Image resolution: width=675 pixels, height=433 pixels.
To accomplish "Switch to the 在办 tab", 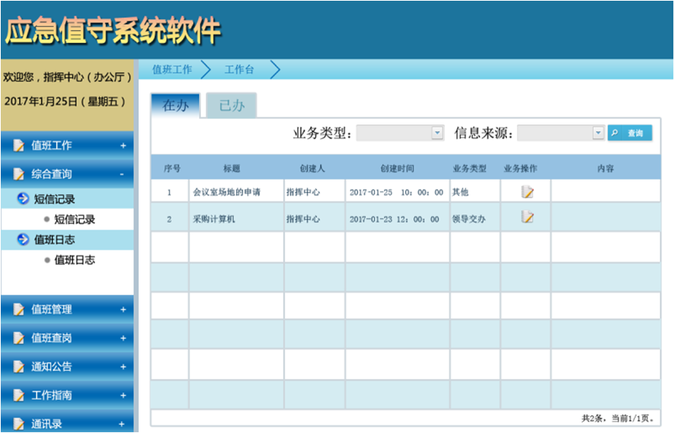I will tap(175, 105).
